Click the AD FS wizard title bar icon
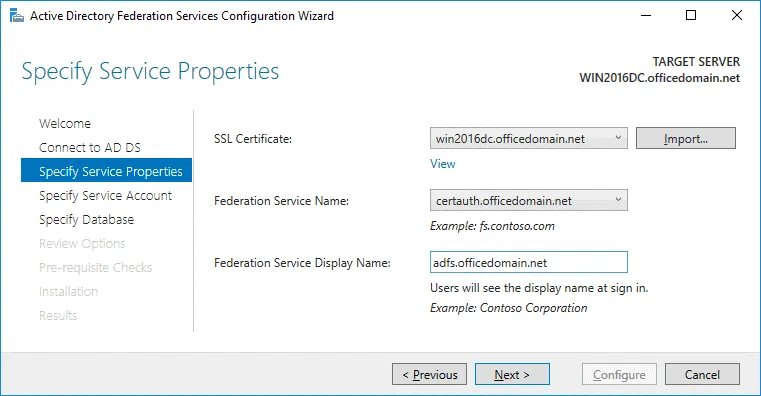This screenshot has height=396, width=761. pyautogui.click(x=17, y=16)
